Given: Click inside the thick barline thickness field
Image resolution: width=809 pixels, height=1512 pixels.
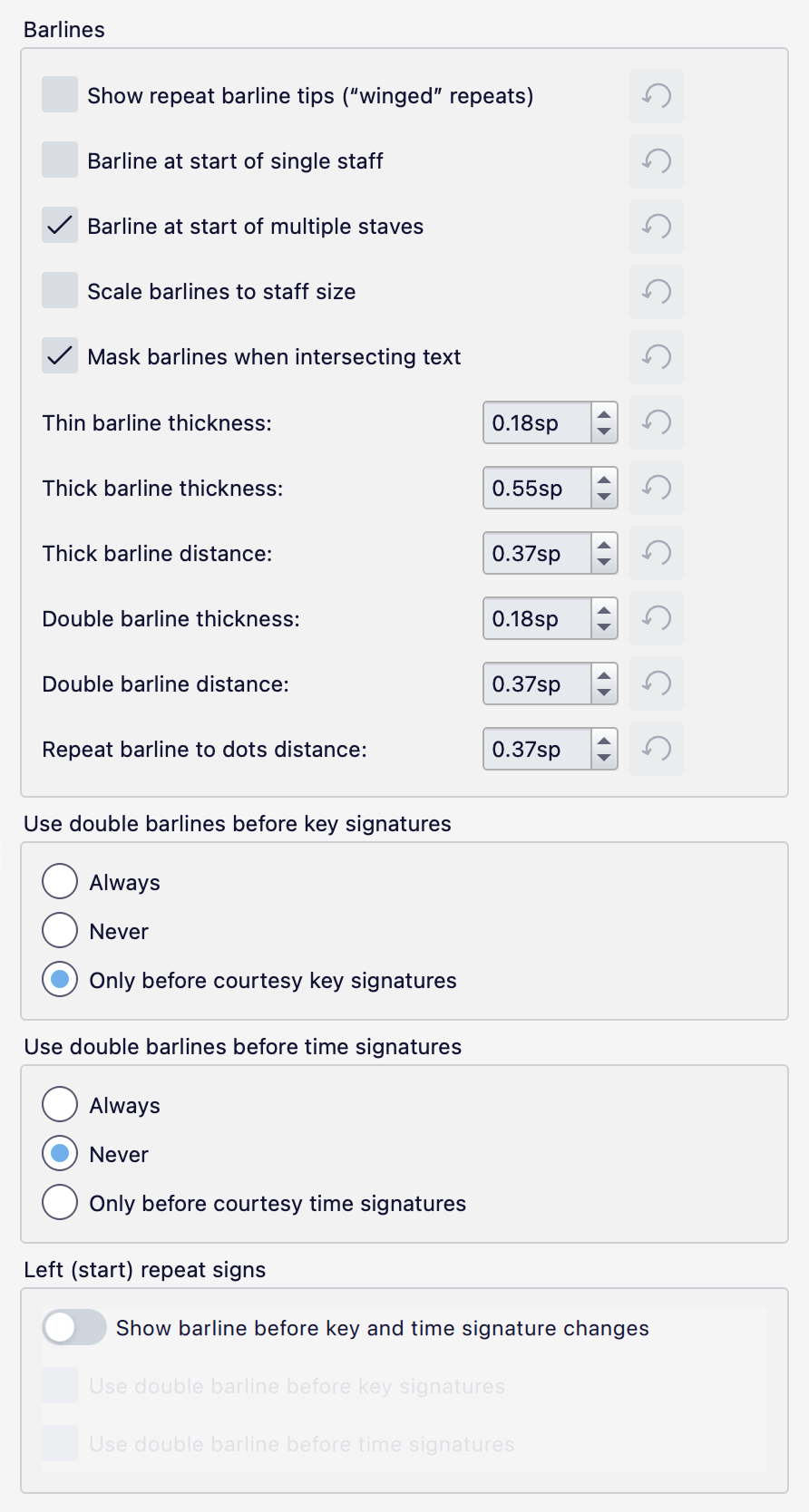Looking at the screenshot, I should 535,488.
